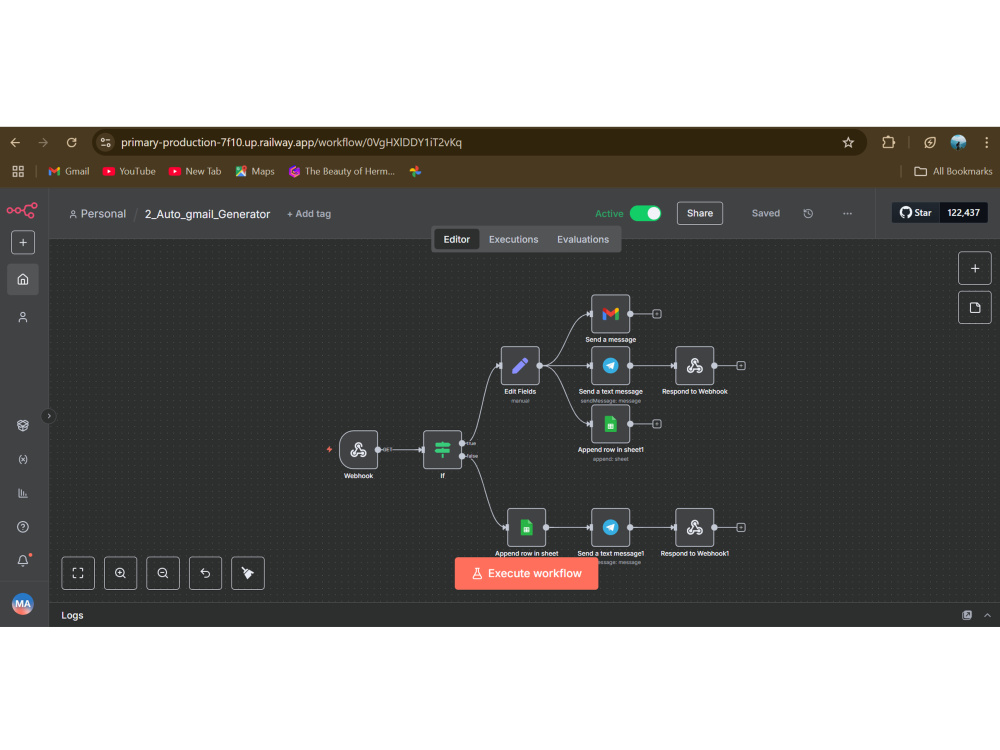
Task: Click the 122,437 star count
Action: (963, 212)
